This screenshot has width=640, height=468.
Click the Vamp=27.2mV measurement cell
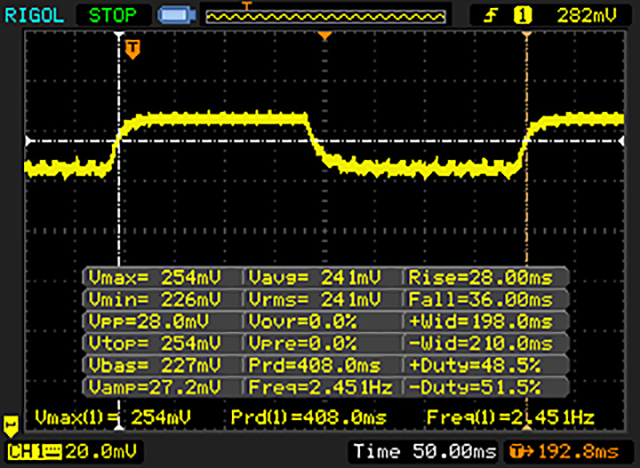(162, 387)
